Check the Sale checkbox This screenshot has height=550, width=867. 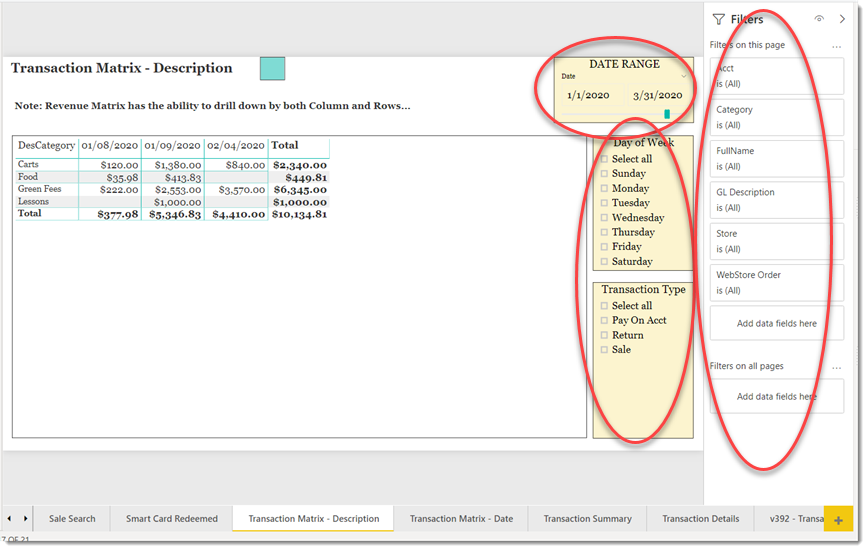tap(604, 350)
